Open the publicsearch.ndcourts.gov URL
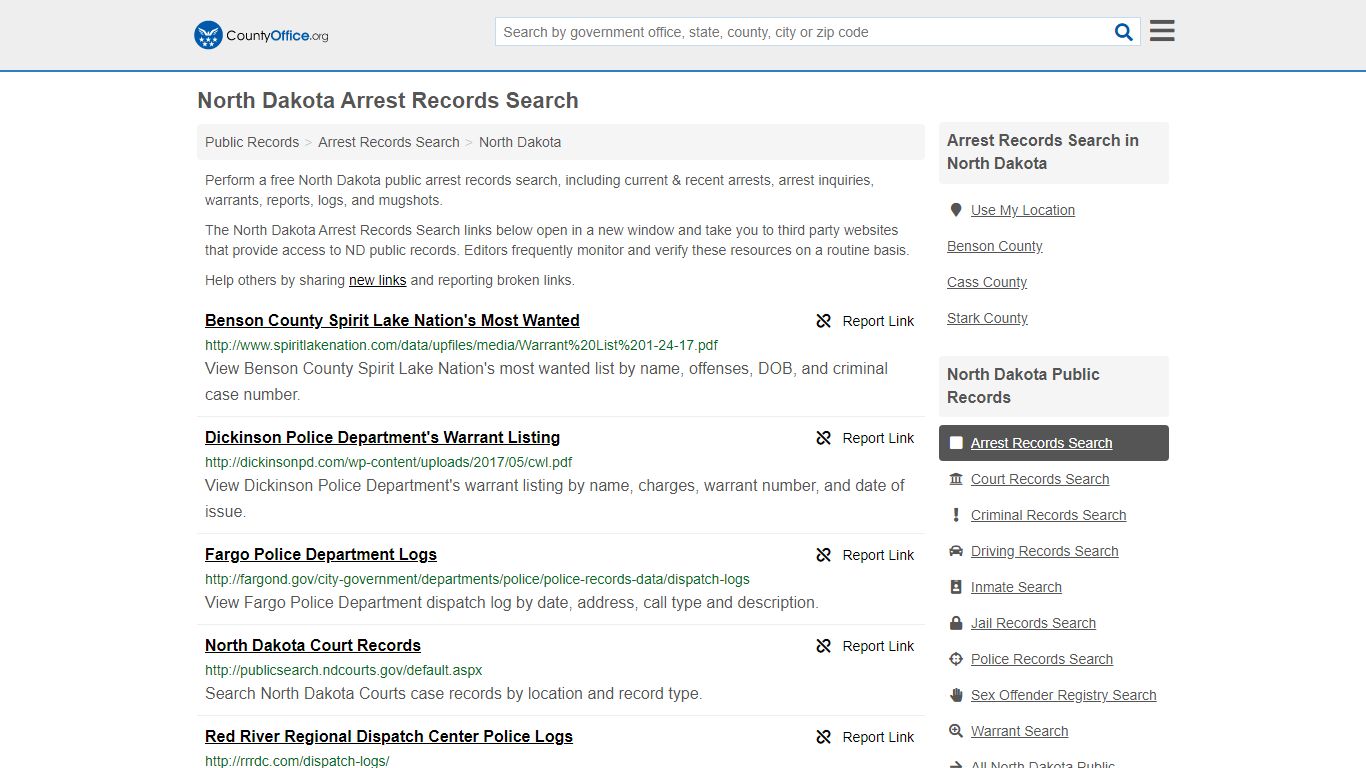The height and width of the screenshot is (768, 1366). coord(344,670)
